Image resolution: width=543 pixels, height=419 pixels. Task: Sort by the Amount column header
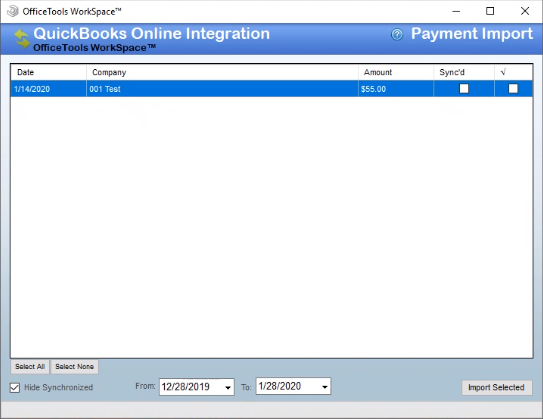(x=395, y=72)
